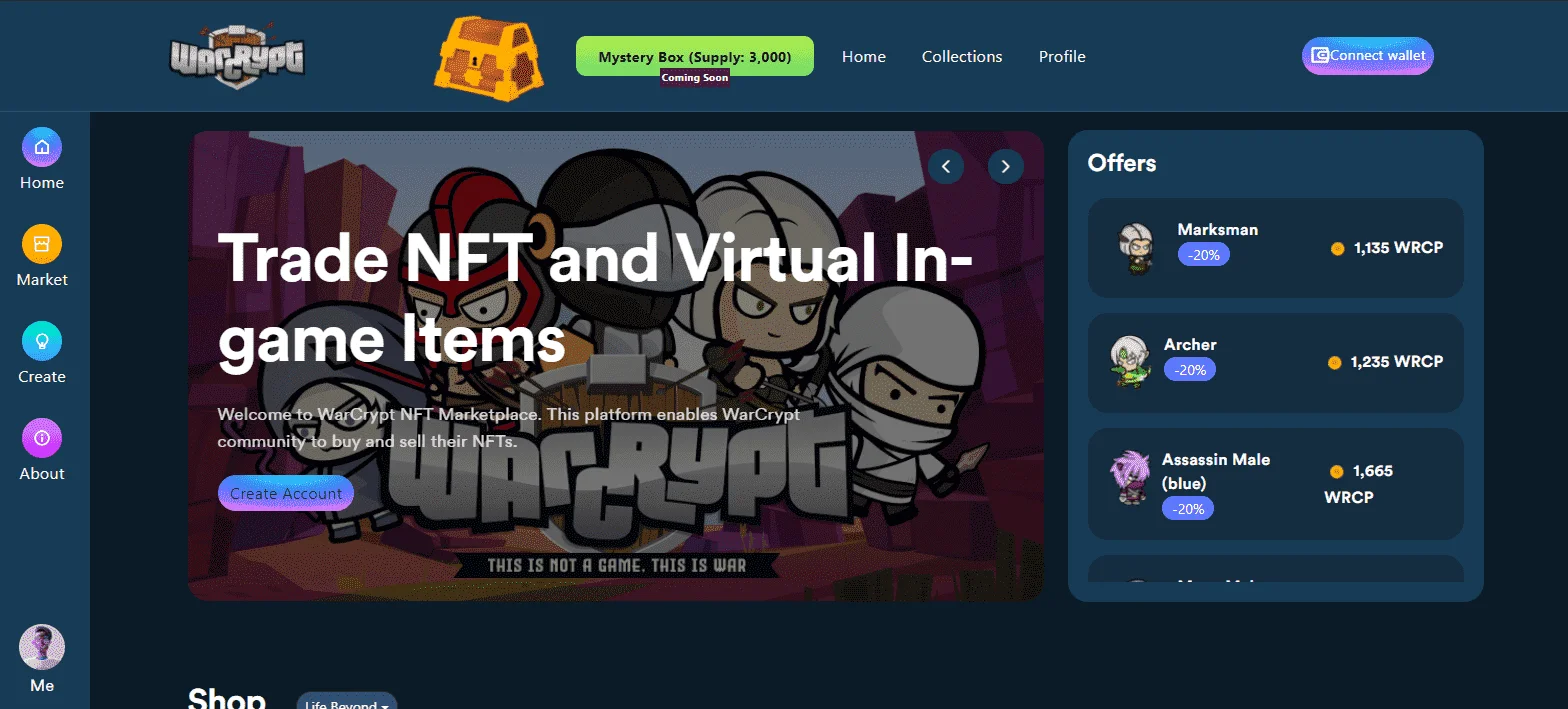Click the treasure chest mystery box icon
1568x709 pixels.
pos(489,58)
